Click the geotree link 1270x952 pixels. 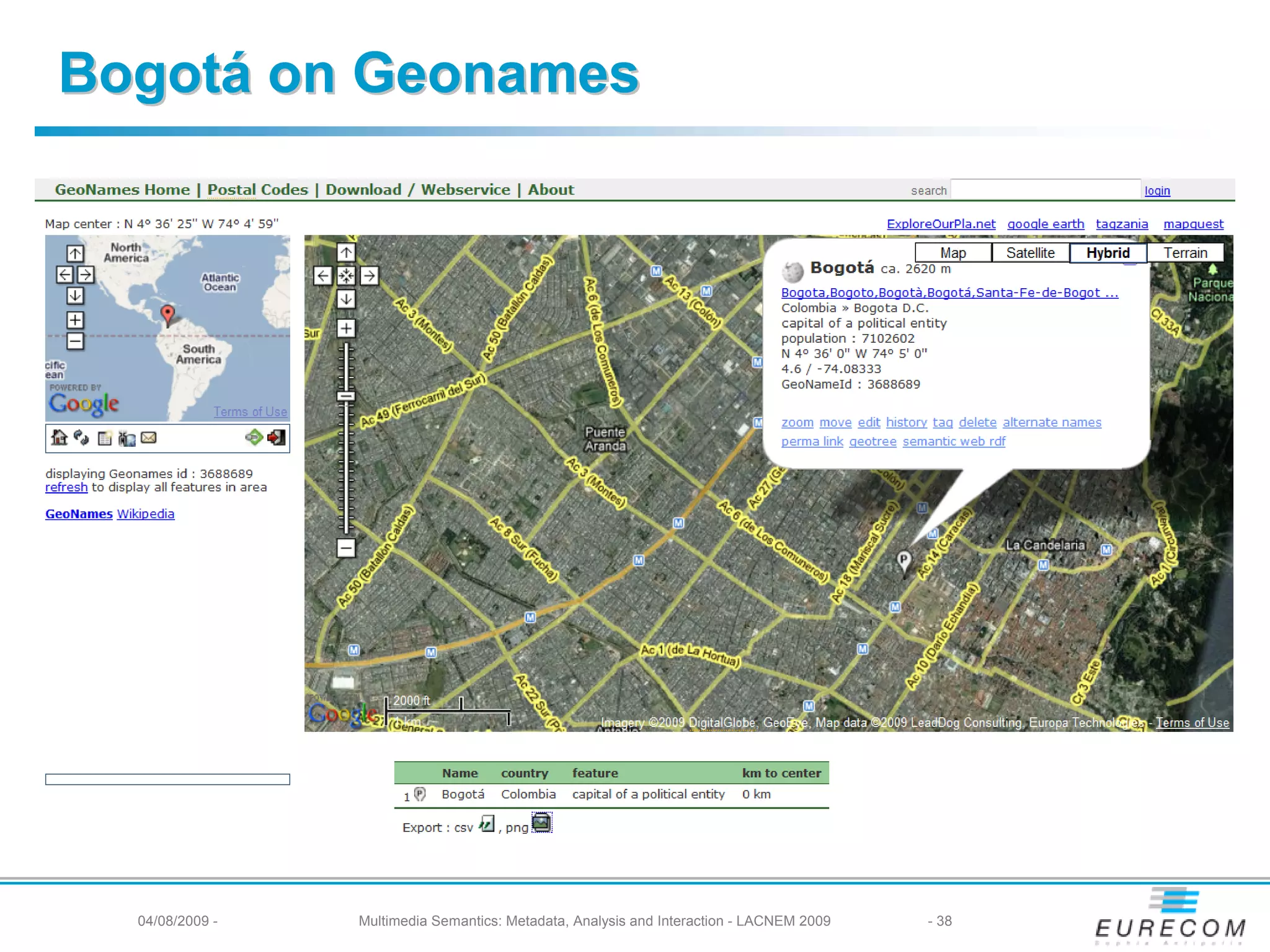[x=873, y=441]
